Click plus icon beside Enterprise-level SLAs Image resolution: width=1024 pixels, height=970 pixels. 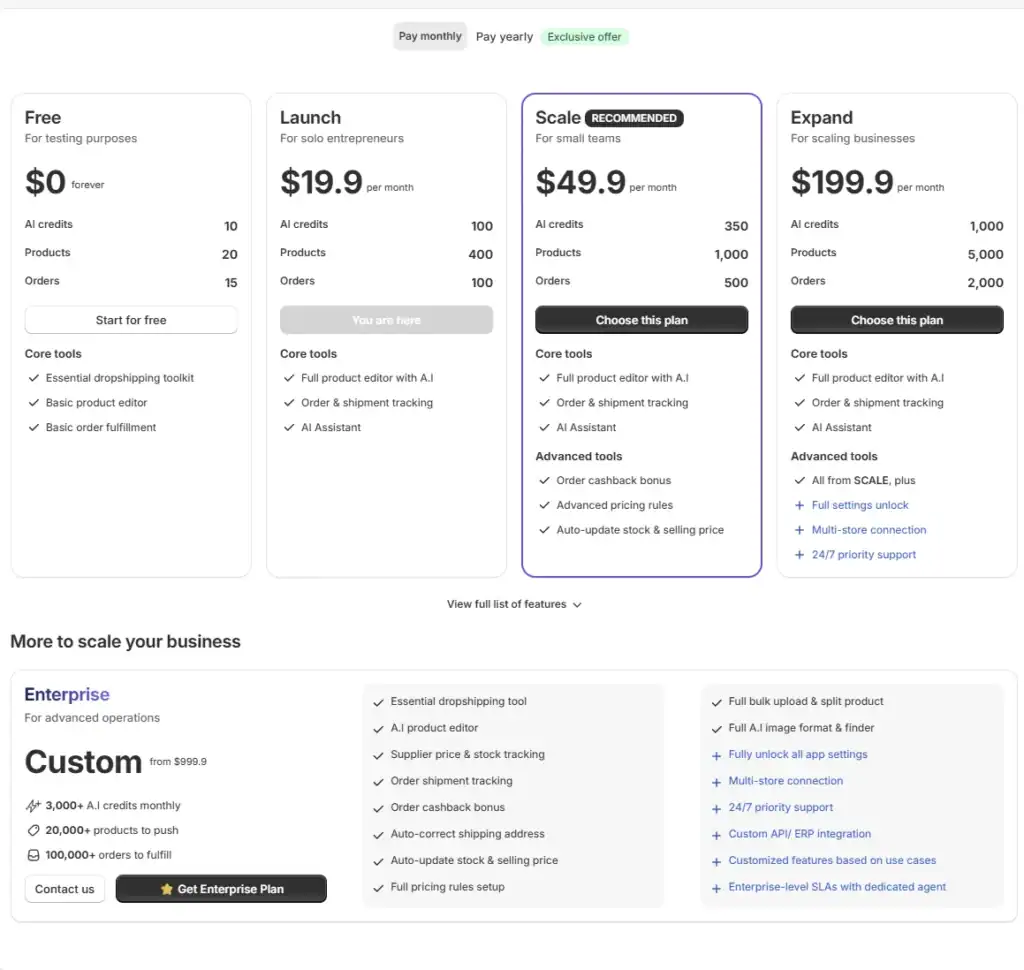(x=716, y=888)
